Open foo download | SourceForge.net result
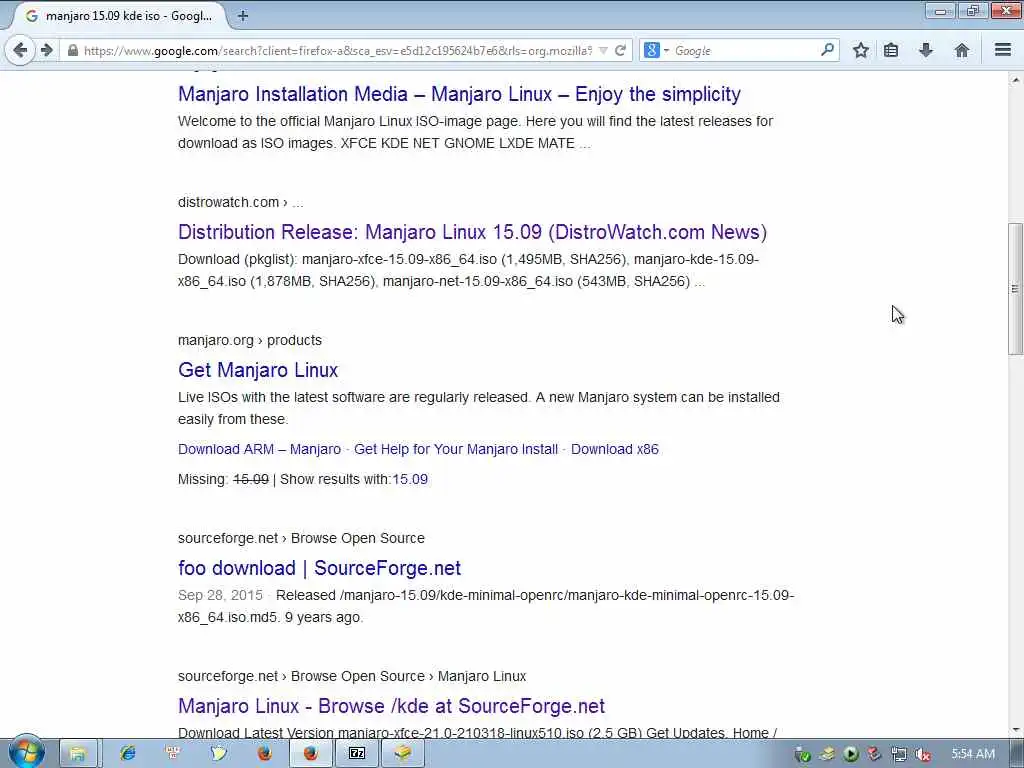The width and height of the screenshot is (1024, 768). (x=319, y=568)
